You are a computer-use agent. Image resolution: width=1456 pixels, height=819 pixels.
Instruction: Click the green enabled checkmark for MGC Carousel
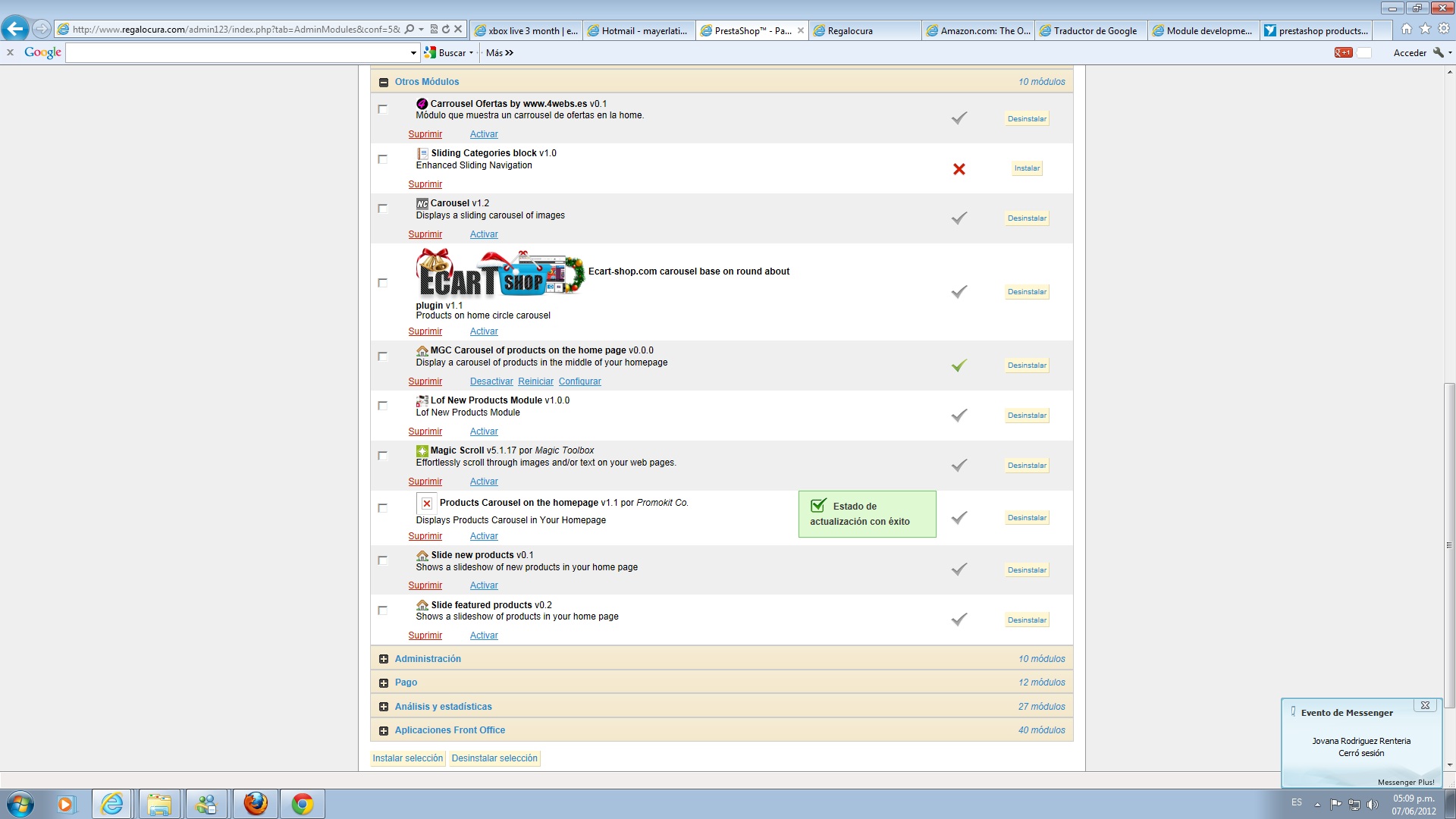(959, 366)
